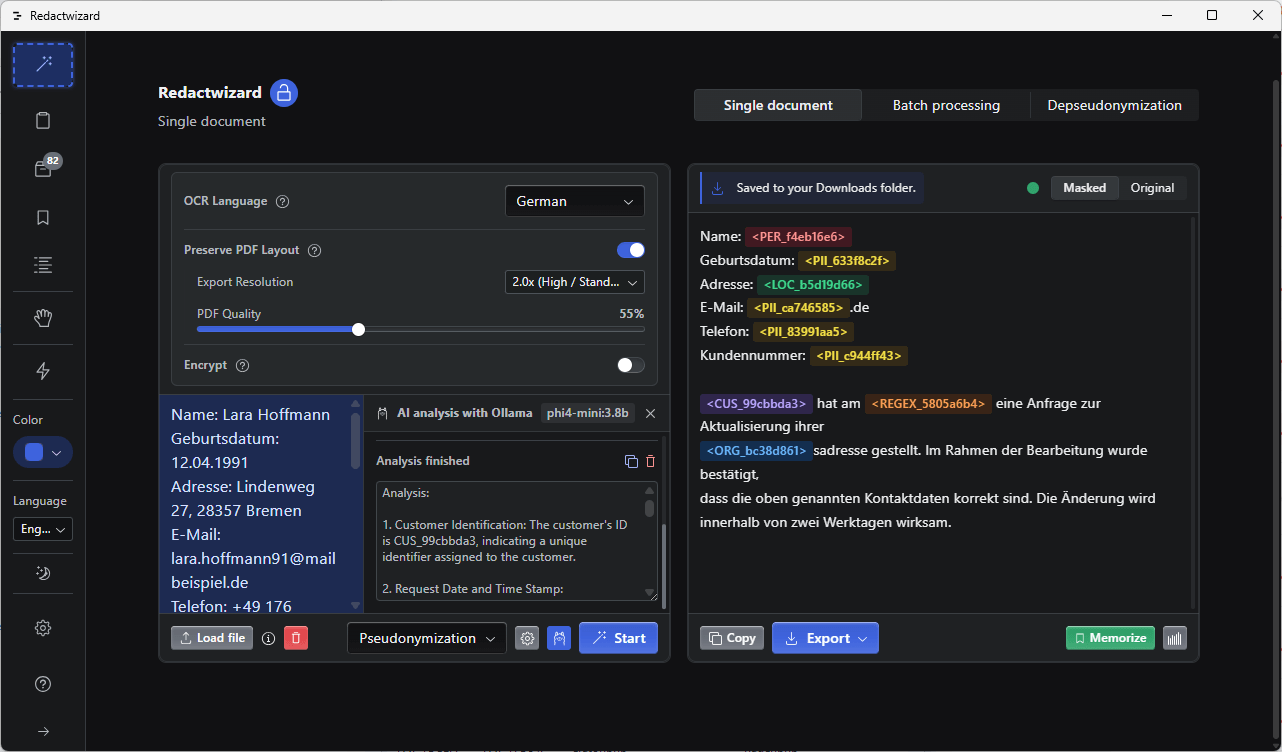1282x752 pixels.
Task: Open settings gear in sidebar
Action: click(43, 628)
